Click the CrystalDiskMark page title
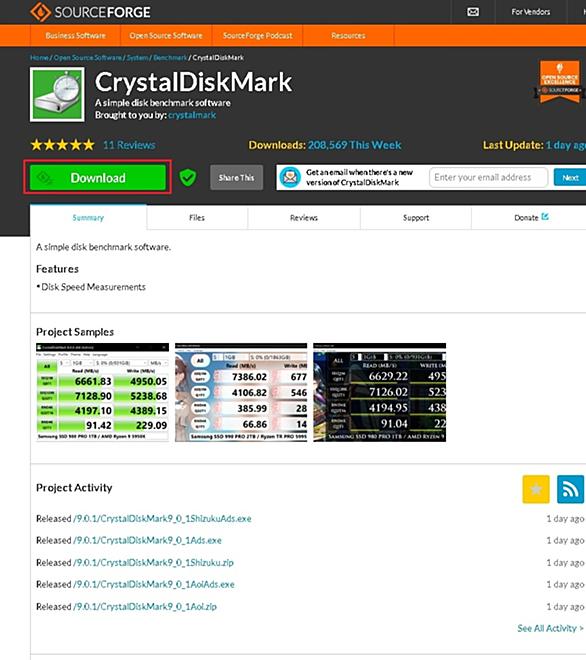The width and height of the screenshot is (586, 660). click(193, 82)
